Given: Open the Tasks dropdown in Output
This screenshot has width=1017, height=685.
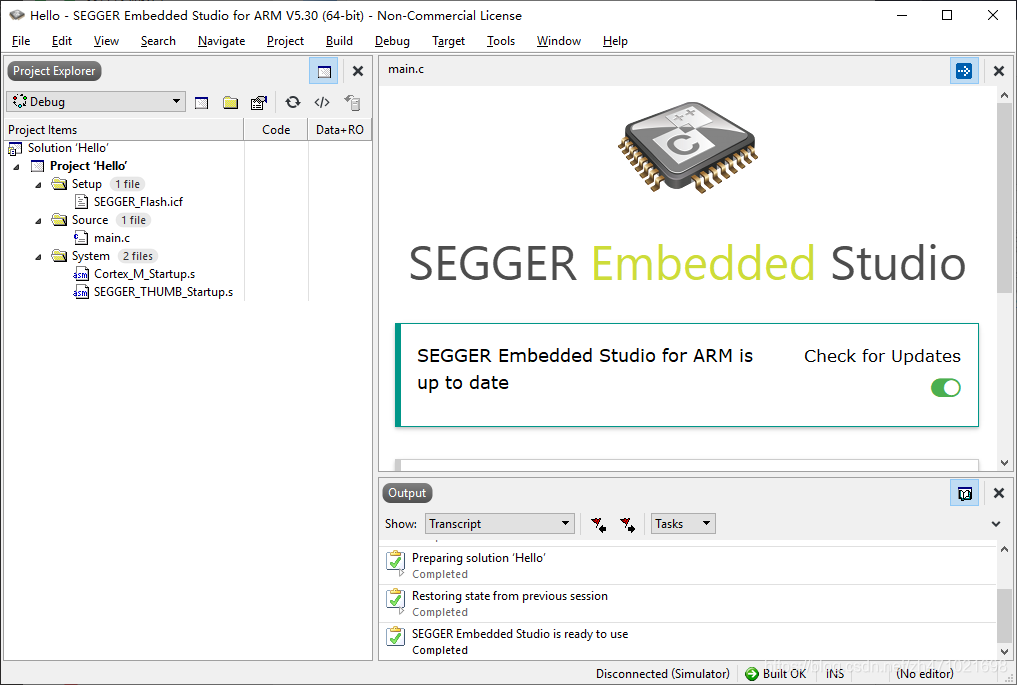Looking at the screenshot, I should (683, 523).
